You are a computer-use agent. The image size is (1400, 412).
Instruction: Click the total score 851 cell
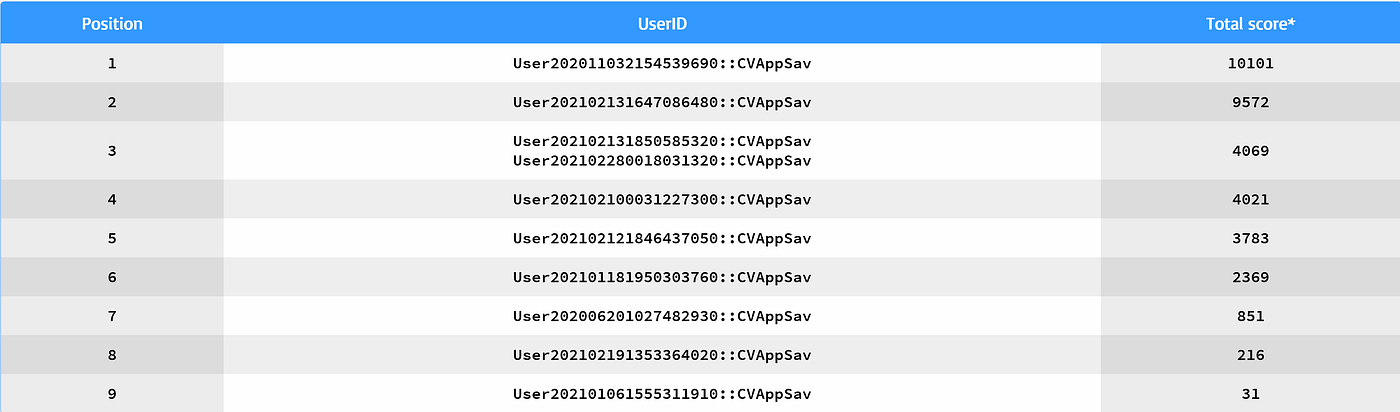coord(1250,316)
